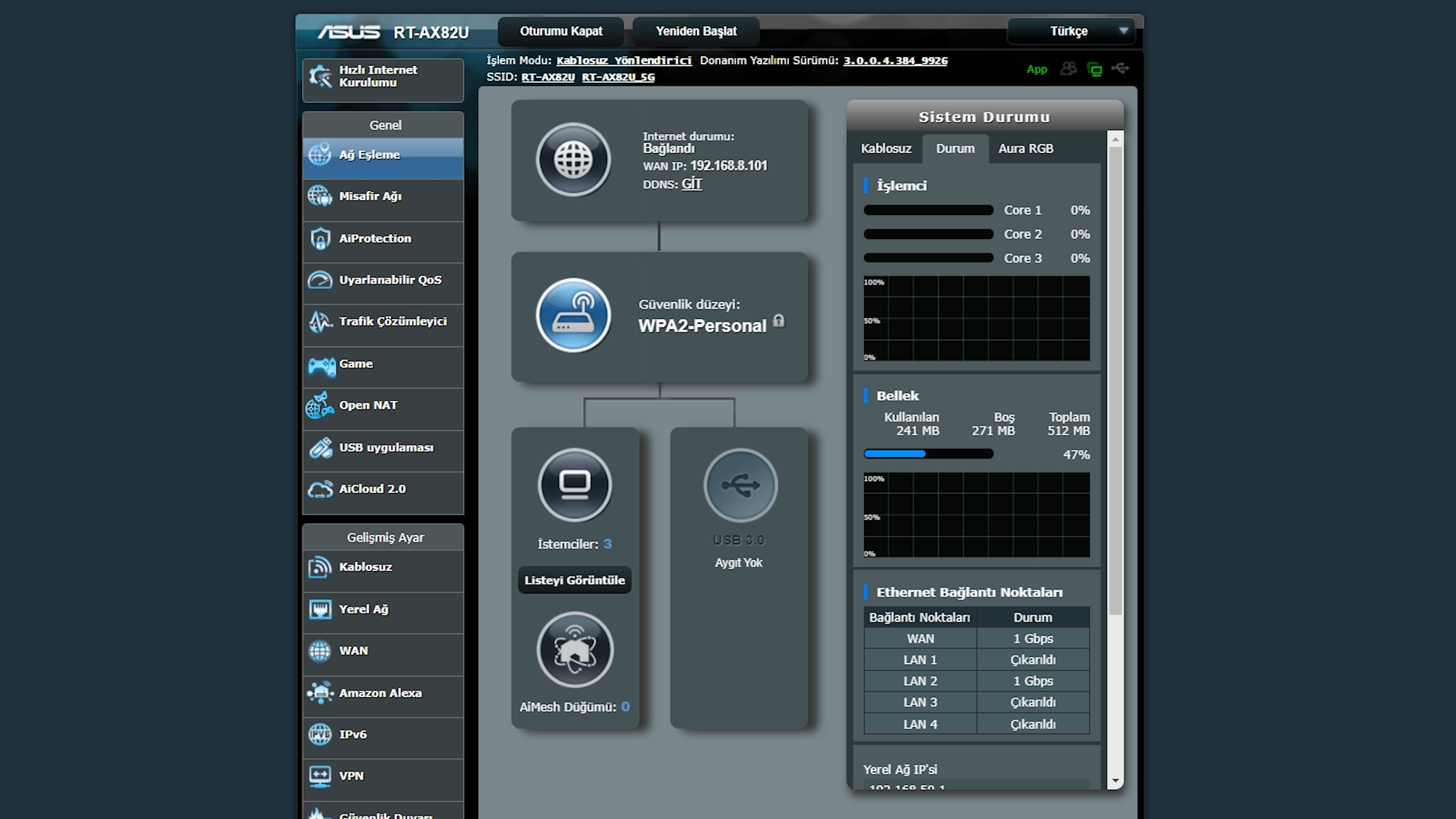The width and height of the screenshot is (1456, 819).
Task: Click the WAN IP 192.168.8.101 text
Action: click(728, 166)
